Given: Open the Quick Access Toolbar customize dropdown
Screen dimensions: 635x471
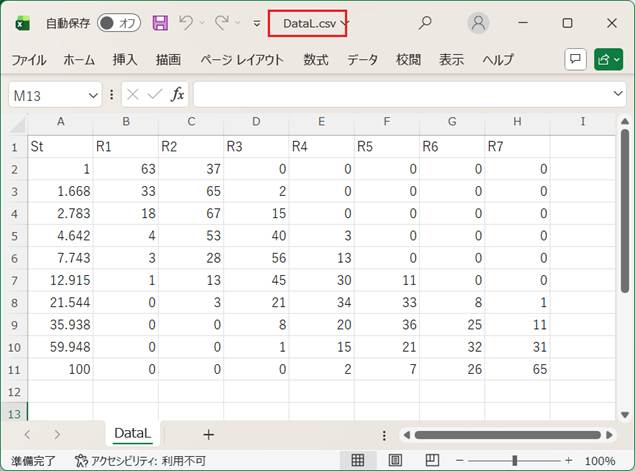Looking at the screenshot, I should (x=257, y=23).
